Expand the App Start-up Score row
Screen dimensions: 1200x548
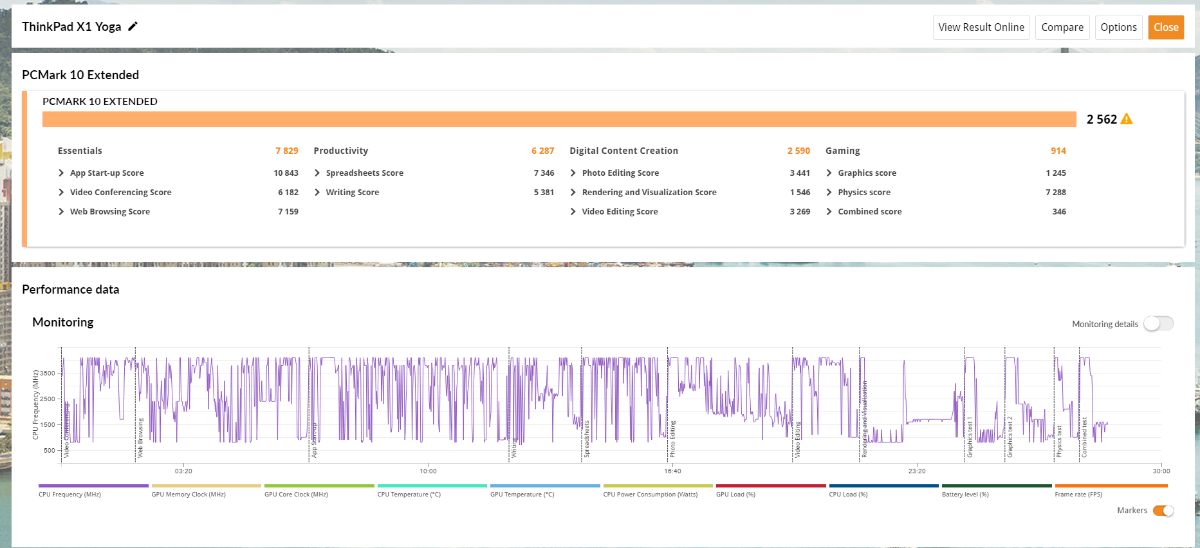point(62,173)
